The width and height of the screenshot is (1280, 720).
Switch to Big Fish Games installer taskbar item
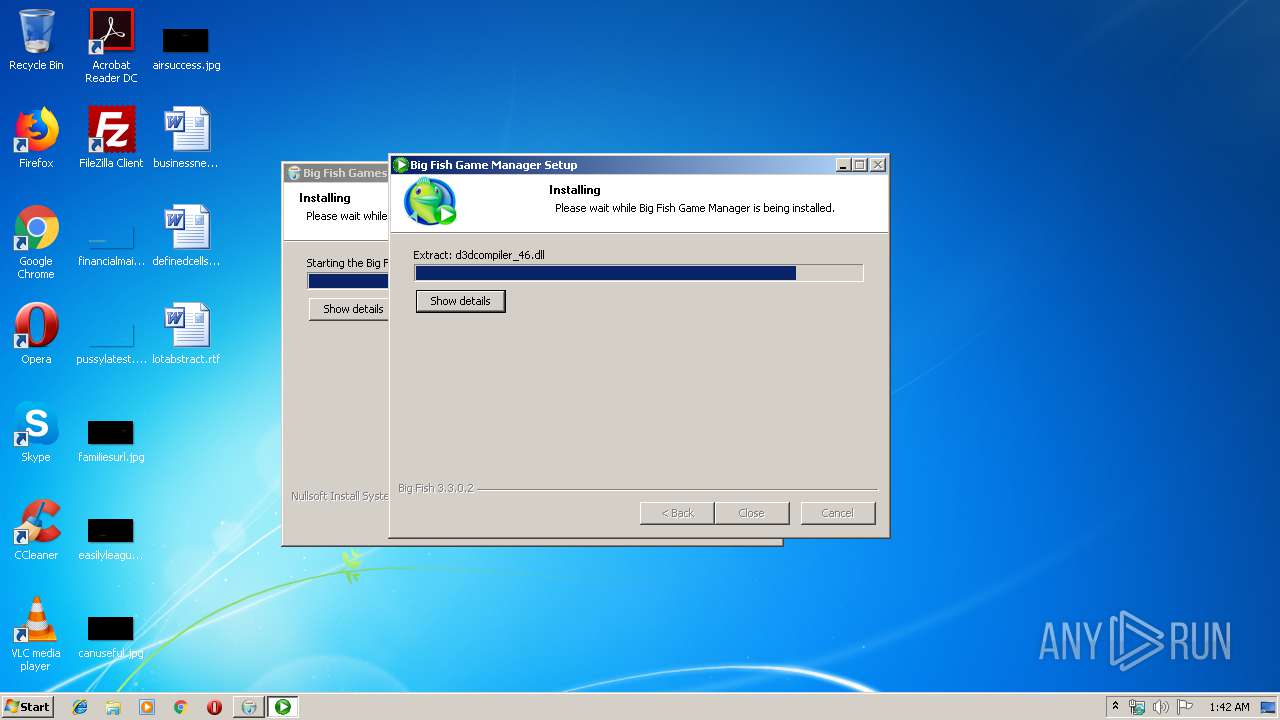[249, 707]
